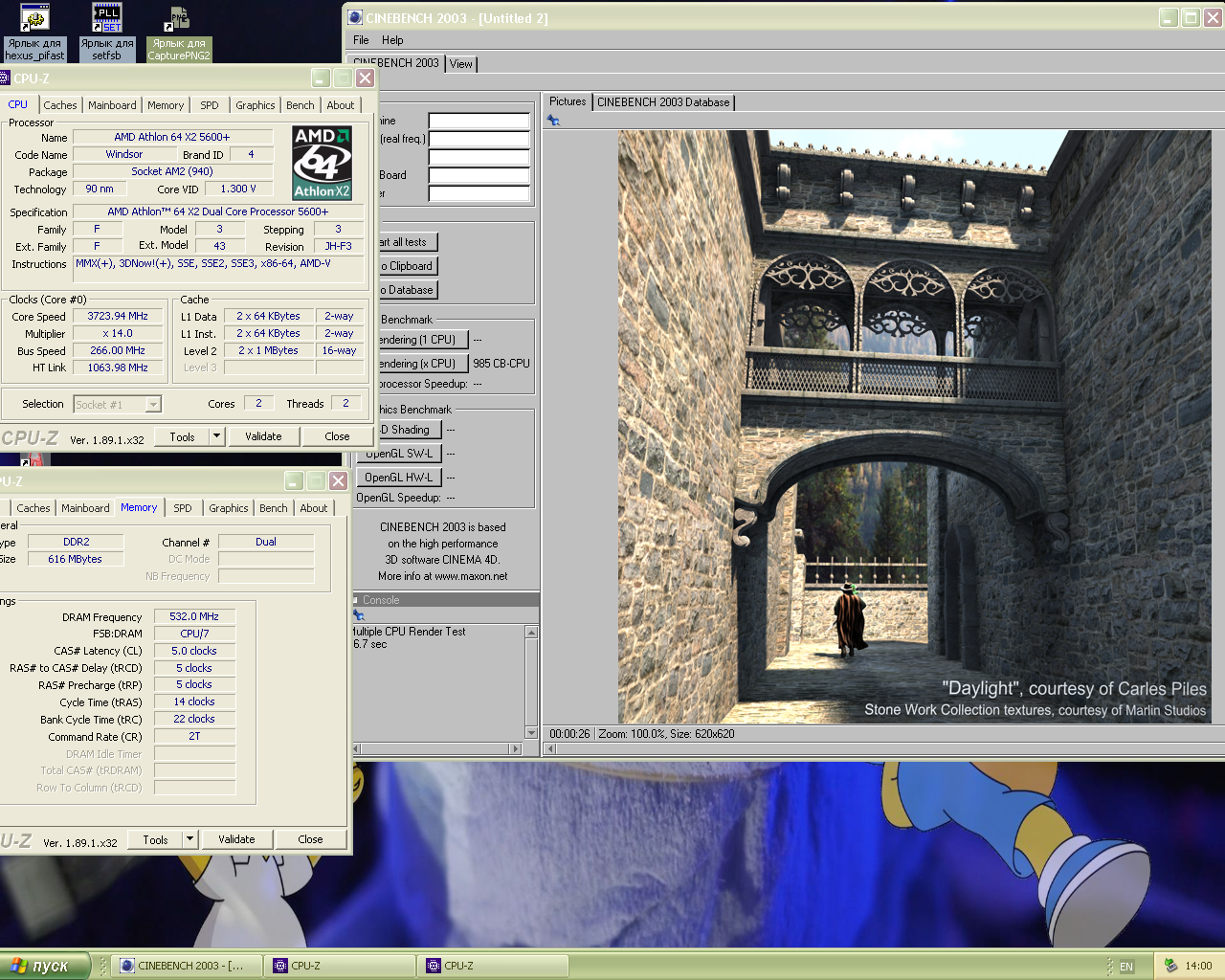
Task: Click the Machine name input field
Action: click(x=479, y=121)
